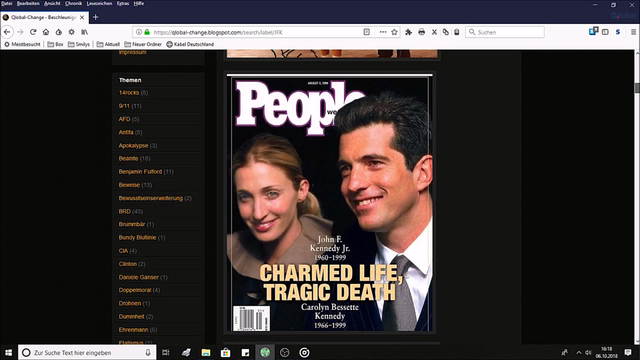Open the Ehrenmann topic link
Screen dimensions: 640x360
[x=133, y=329]
